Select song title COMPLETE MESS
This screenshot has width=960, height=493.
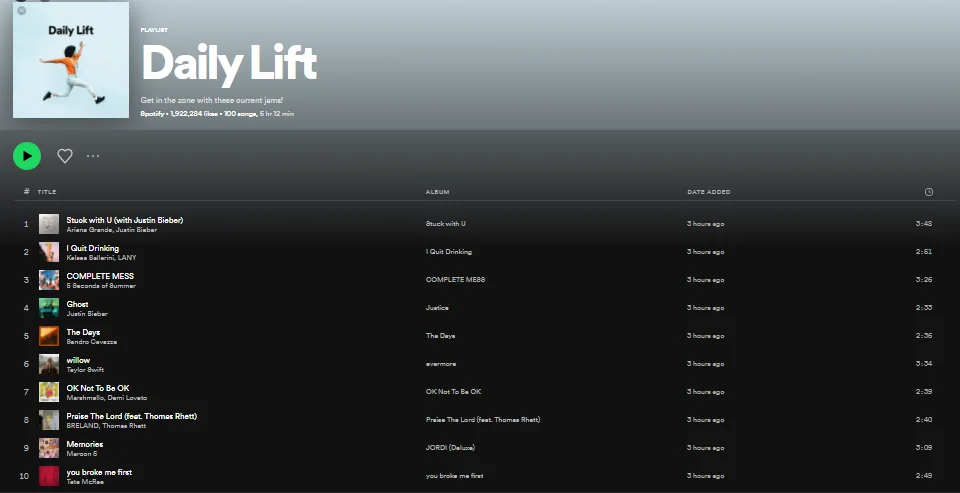(100, 276)
